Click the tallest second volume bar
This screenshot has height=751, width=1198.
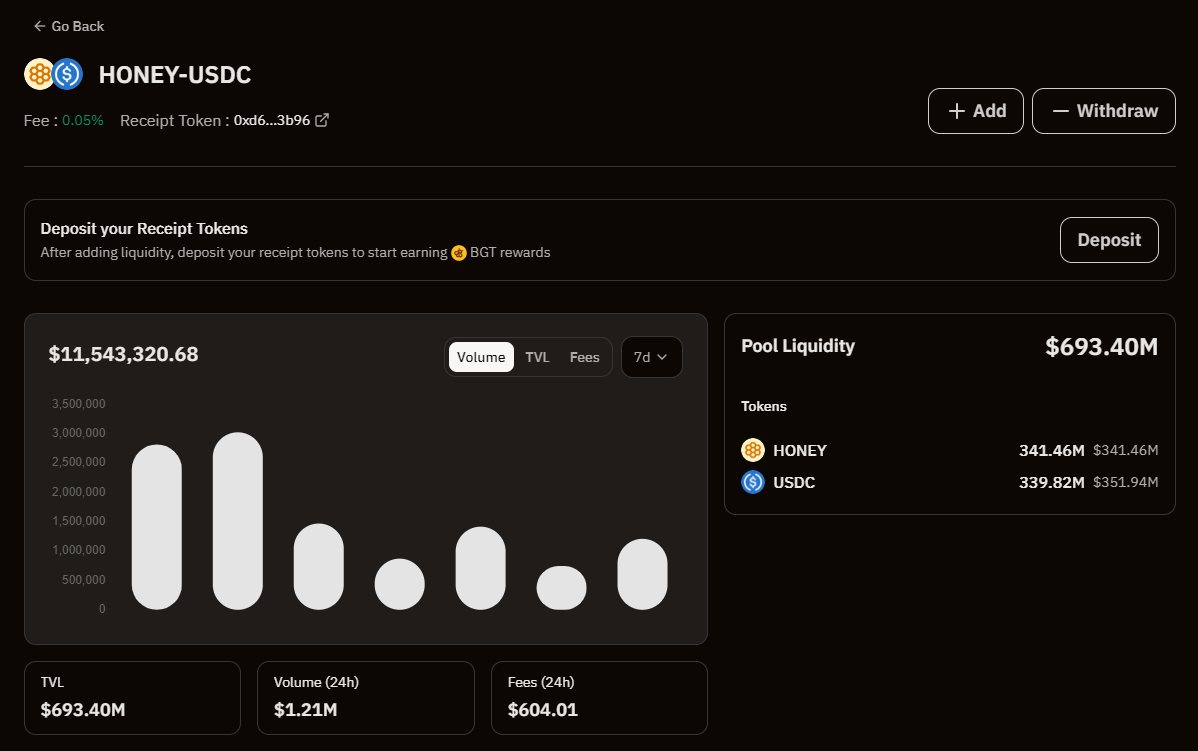(x=238, y=521)
